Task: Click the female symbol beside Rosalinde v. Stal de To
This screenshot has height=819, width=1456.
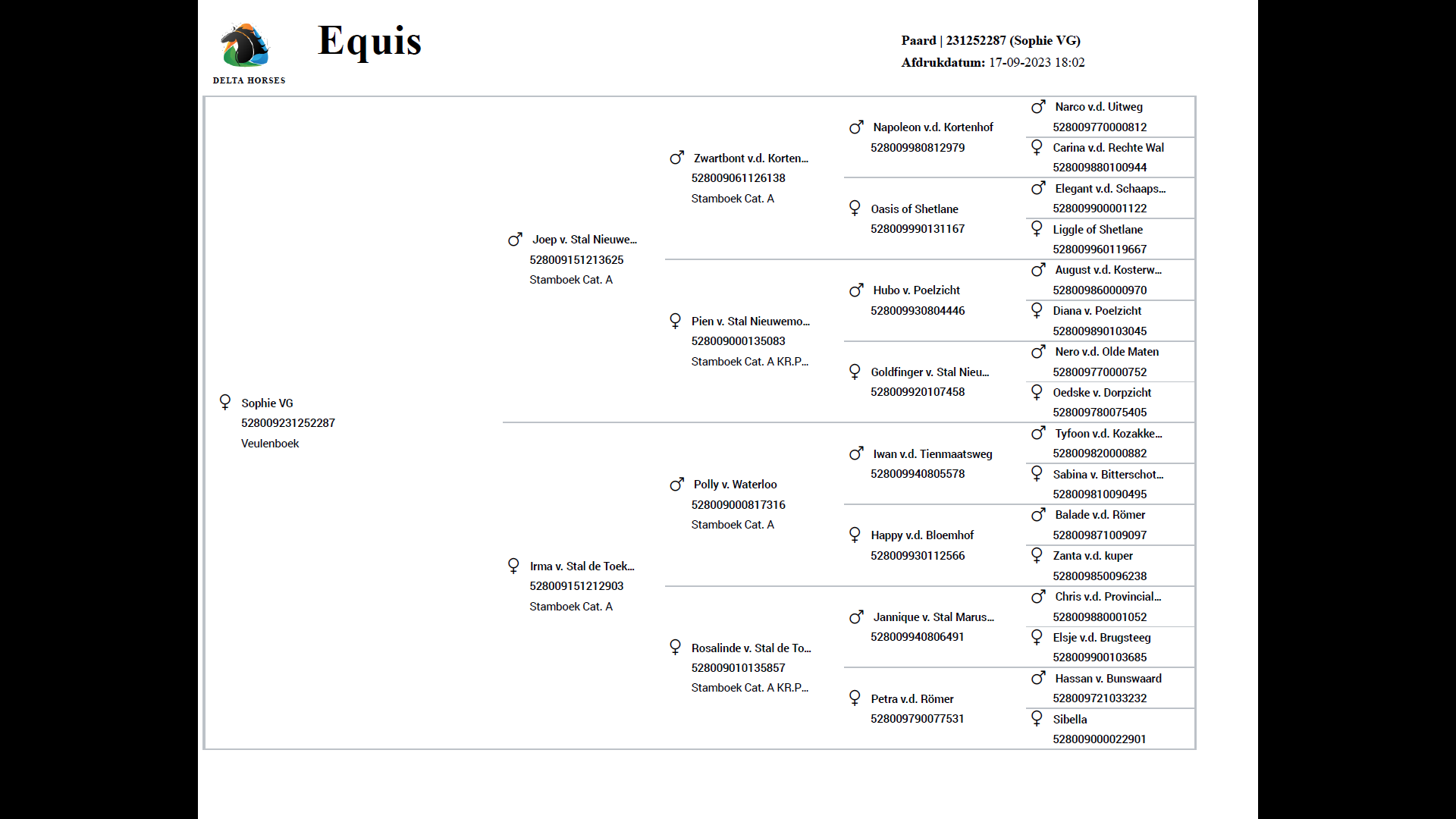Action: click(x=675, y=647)
